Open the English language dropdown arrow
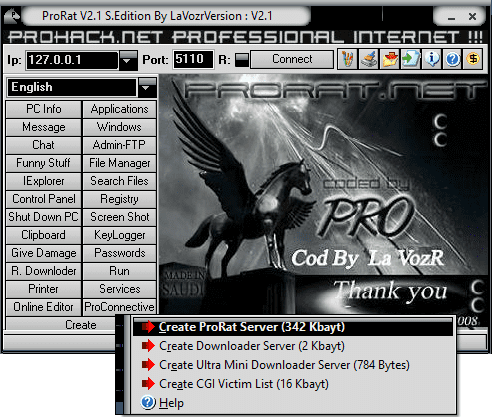Image resolution: width=492 pixels, height=417 pixels. (x=146, y=87)
